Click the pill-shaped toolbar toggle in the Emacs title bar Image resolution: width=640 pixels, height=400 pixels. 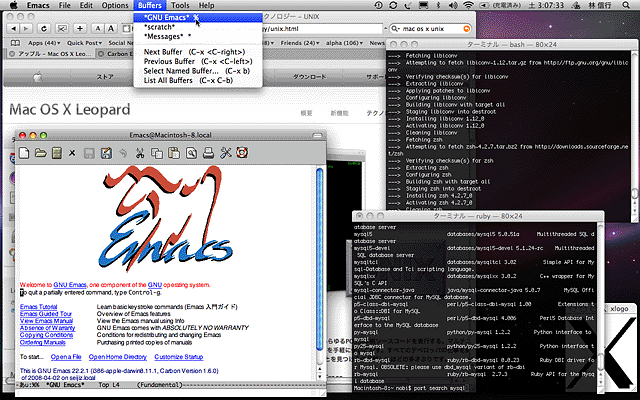tap(317, 136)
